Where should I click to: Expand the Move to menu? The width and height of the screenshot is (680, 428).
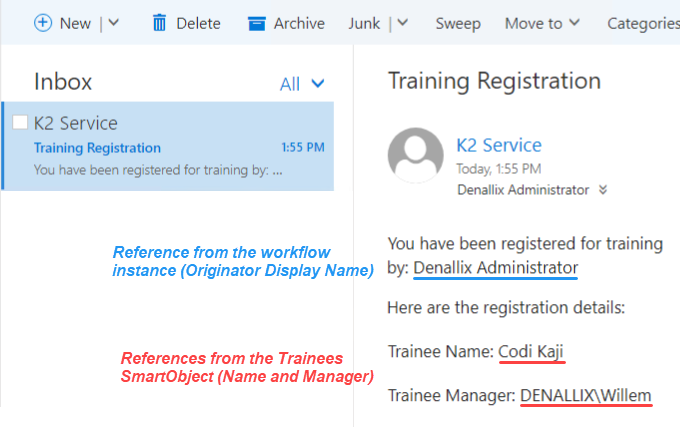point(542,23)
